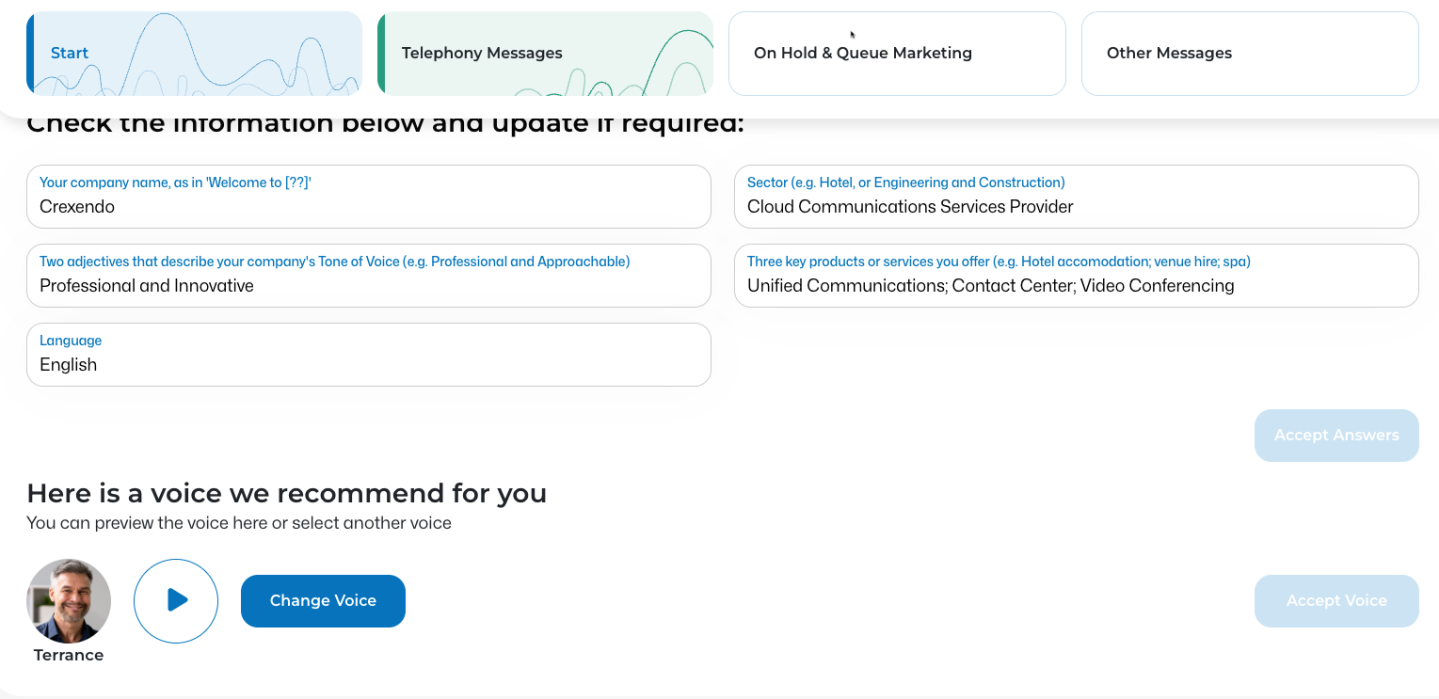Play the Terrance voice preview
Screen dimensions: 1439x699
(x=176, y=600)
